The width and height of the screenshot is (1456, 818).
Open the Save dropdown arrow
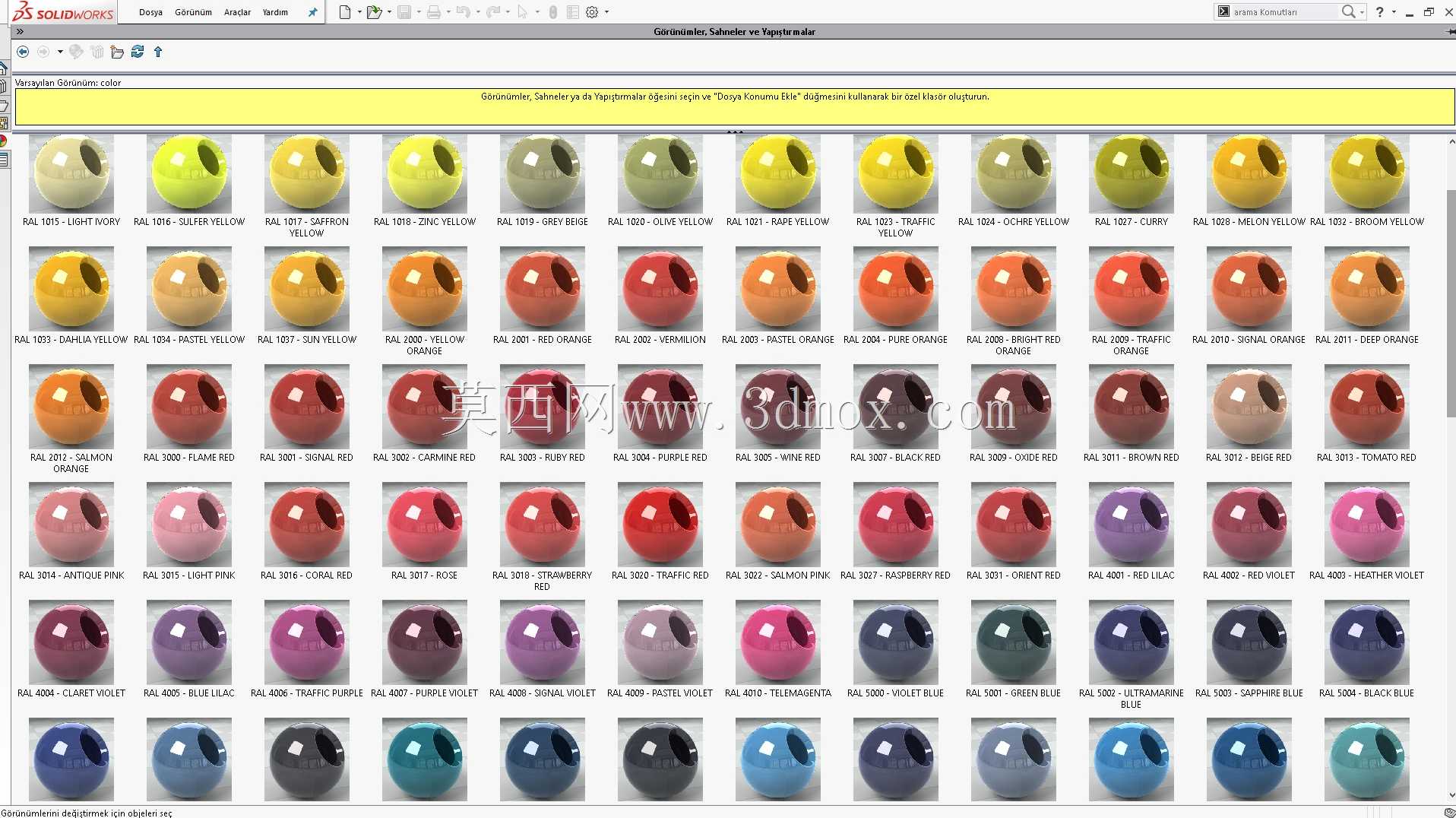coord(419,12)
